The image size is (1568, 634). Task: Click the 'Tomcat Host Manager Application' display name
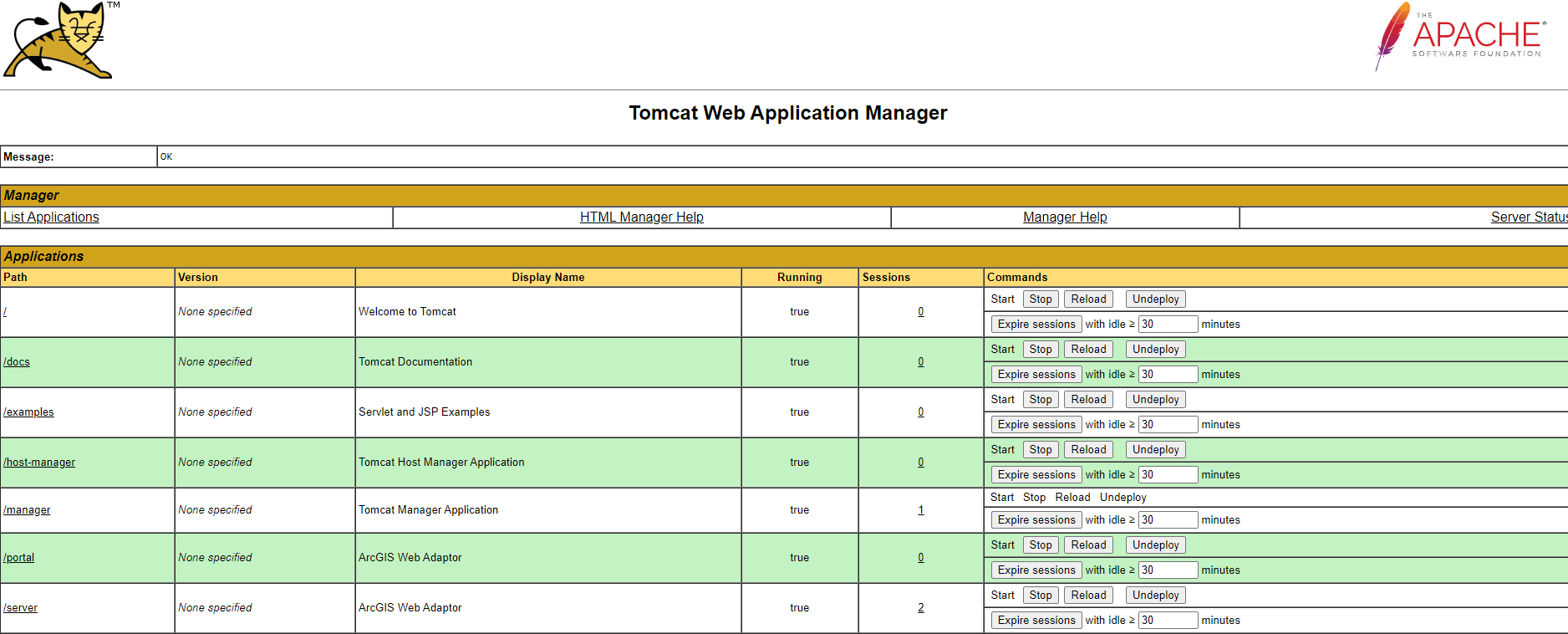[441, 463]
